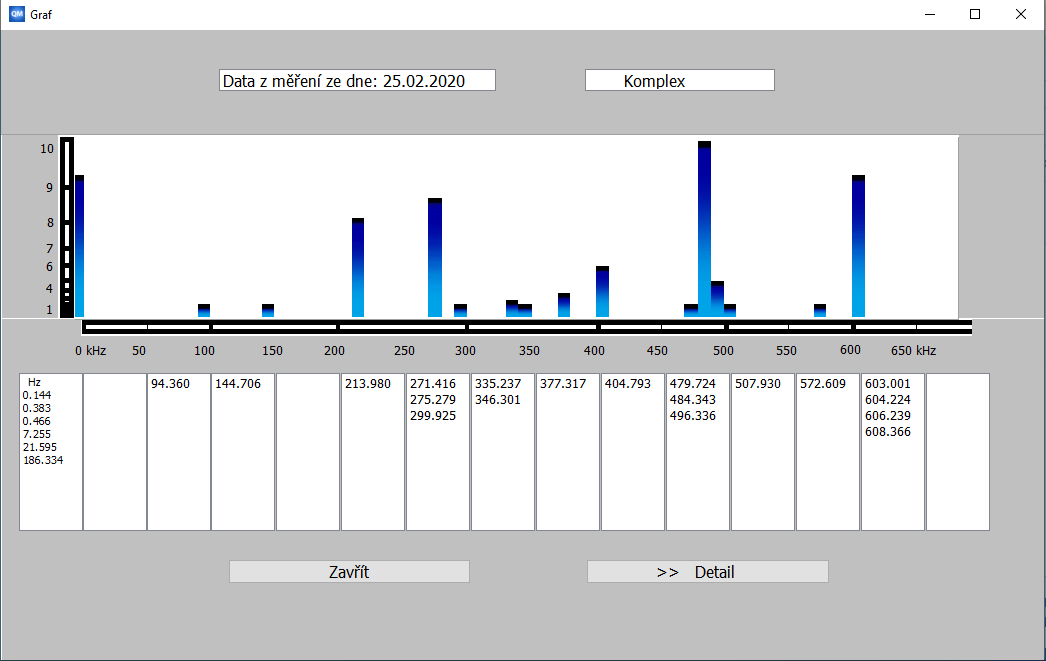Open the >> Detail view
The height and width of the screenshot is (661, 1046).
pyautogui.click(x=707, y=572)
